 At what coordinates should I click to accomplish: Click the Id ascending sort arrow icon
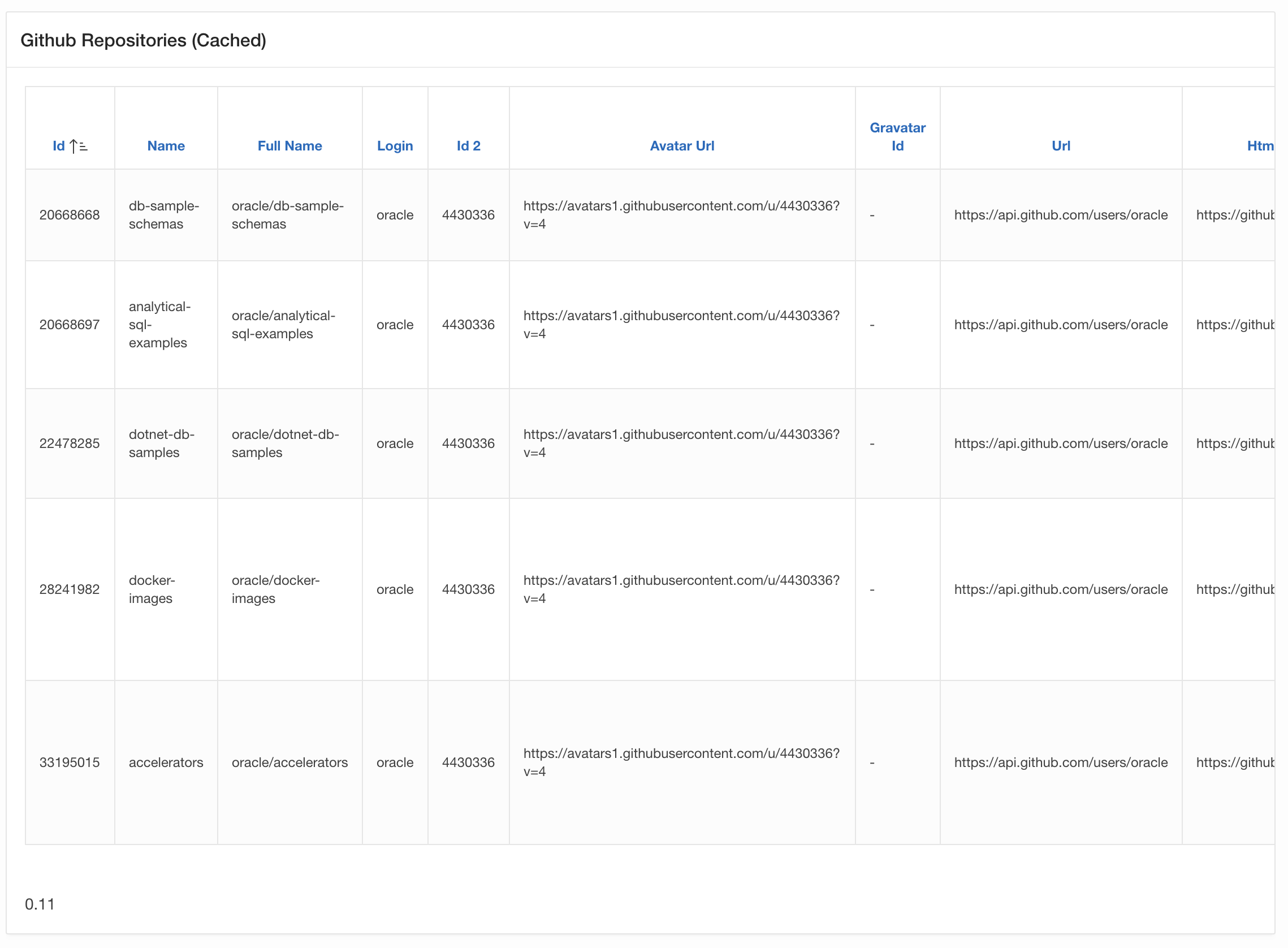pyautogui.click(x=79, y=146)
